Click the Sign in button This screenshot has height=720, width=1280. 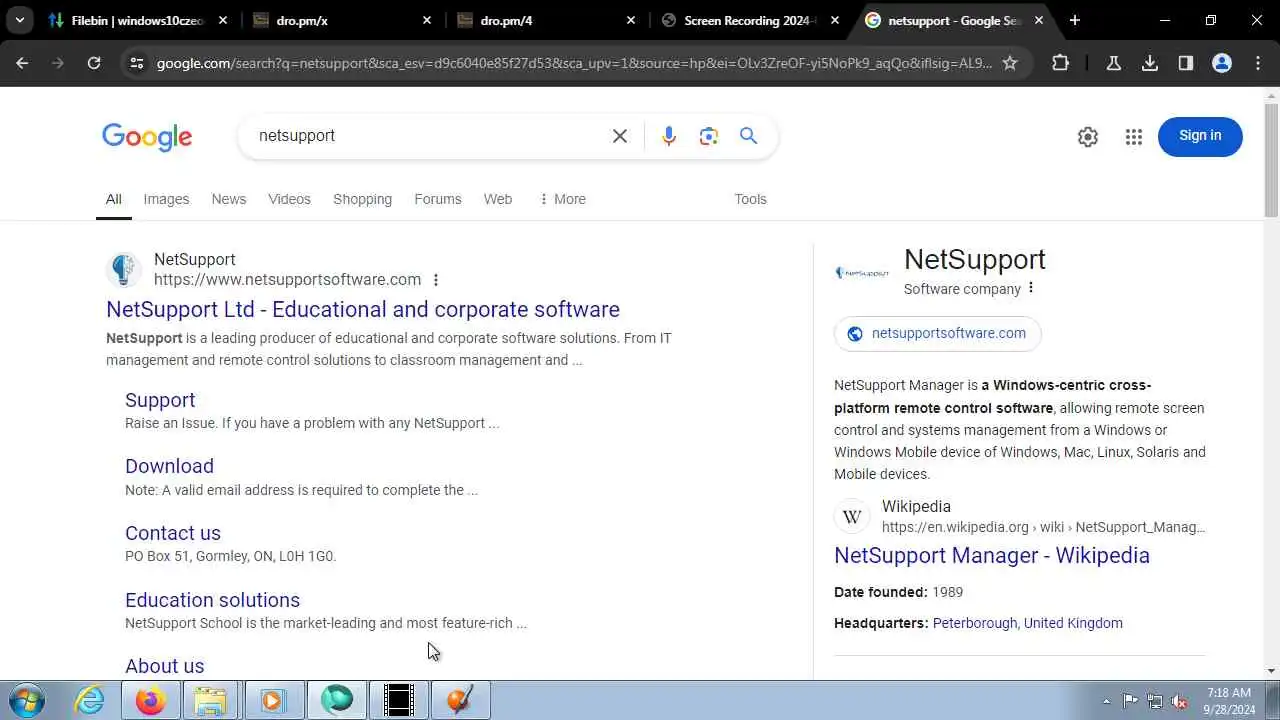coord(1200,136)
